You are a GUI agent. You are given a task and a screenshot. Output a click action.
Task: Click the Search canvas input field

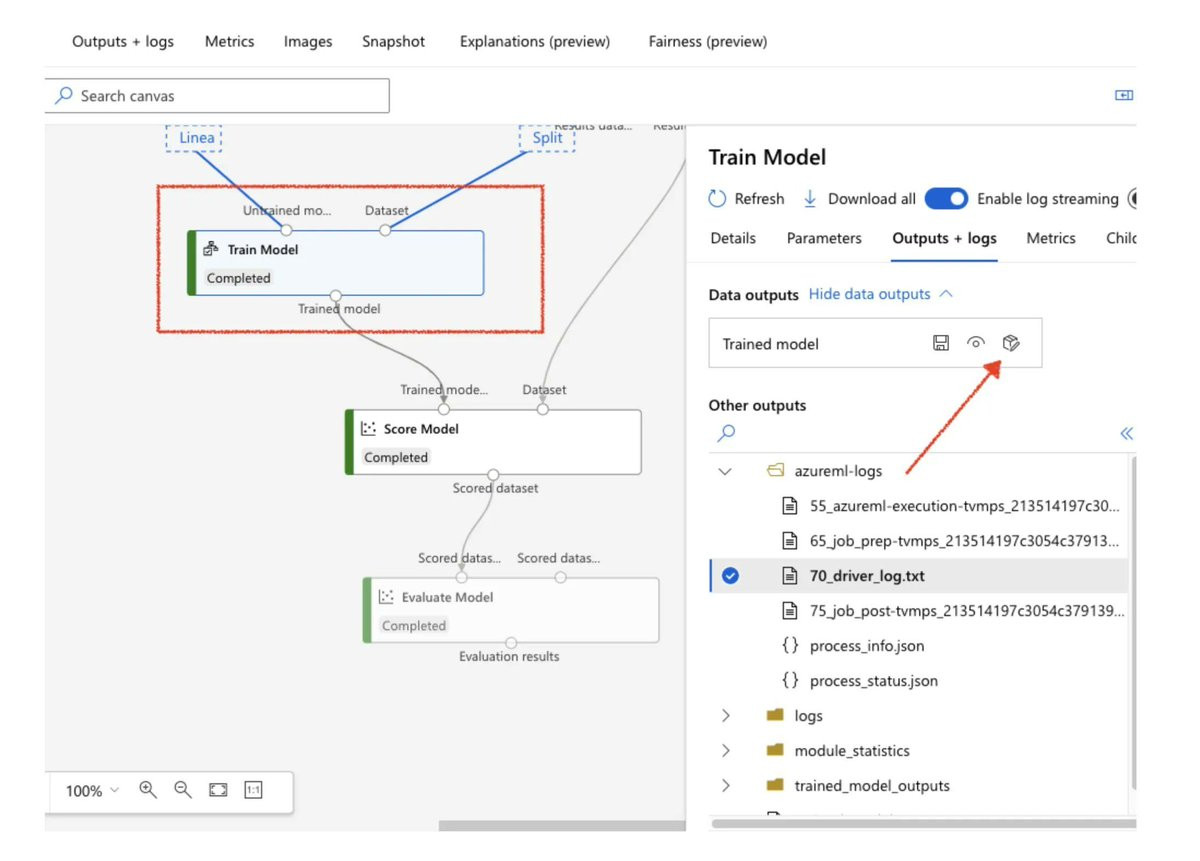coord(217,96)
